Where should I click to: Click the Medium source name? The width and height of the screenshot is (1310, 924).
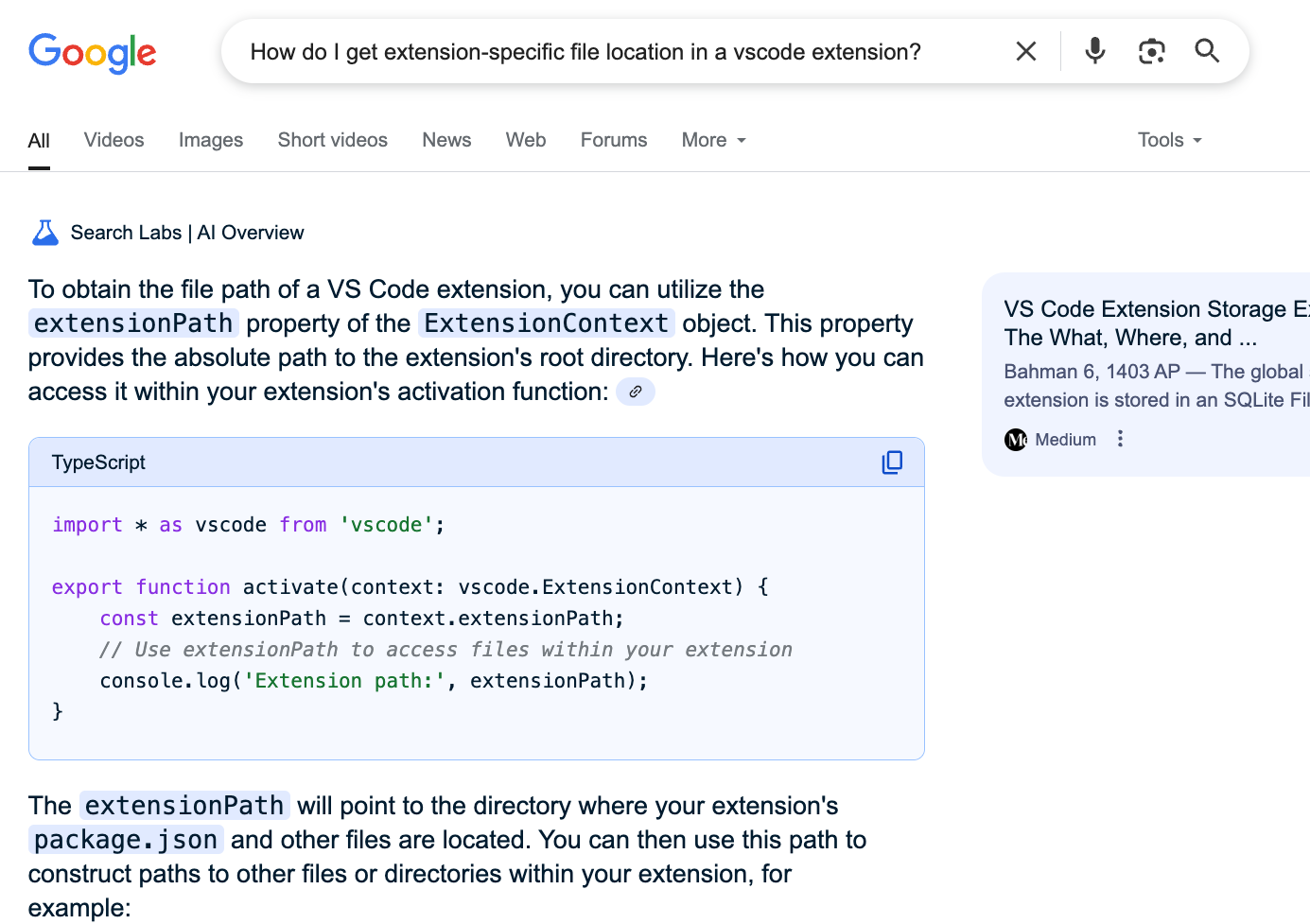point(1066,440)
